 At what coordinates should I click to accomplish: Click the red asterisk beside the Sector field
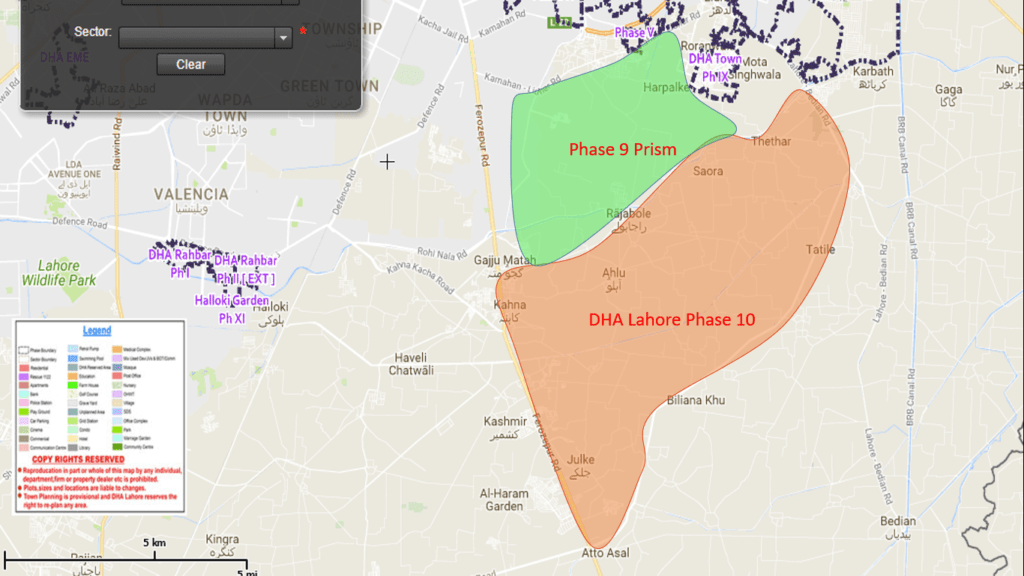click(x=303, y=31)
